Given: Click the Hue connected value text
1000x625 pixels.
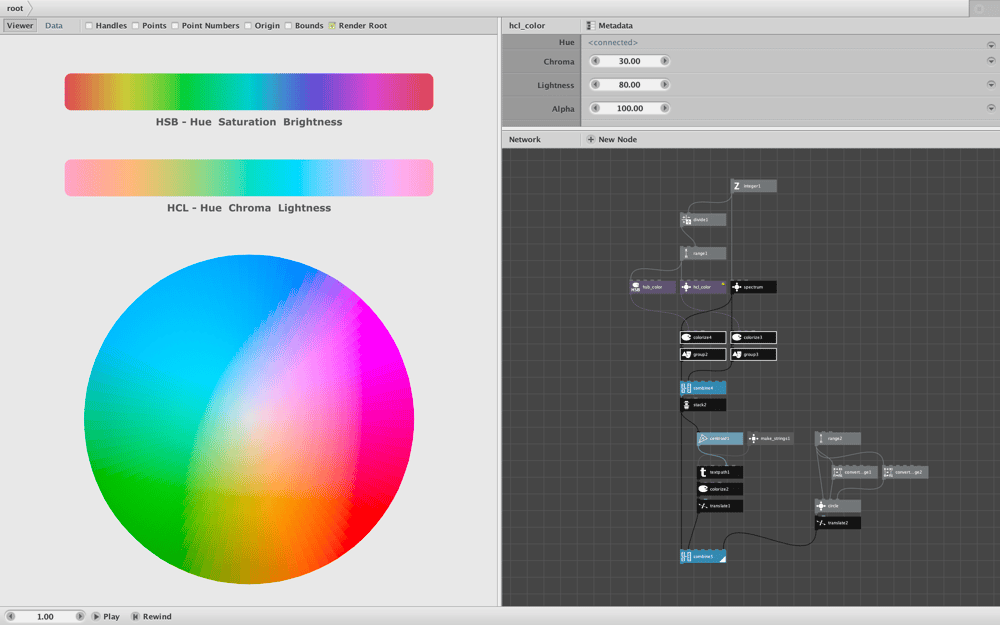Looking at the screenshot, I should (613, 42).
